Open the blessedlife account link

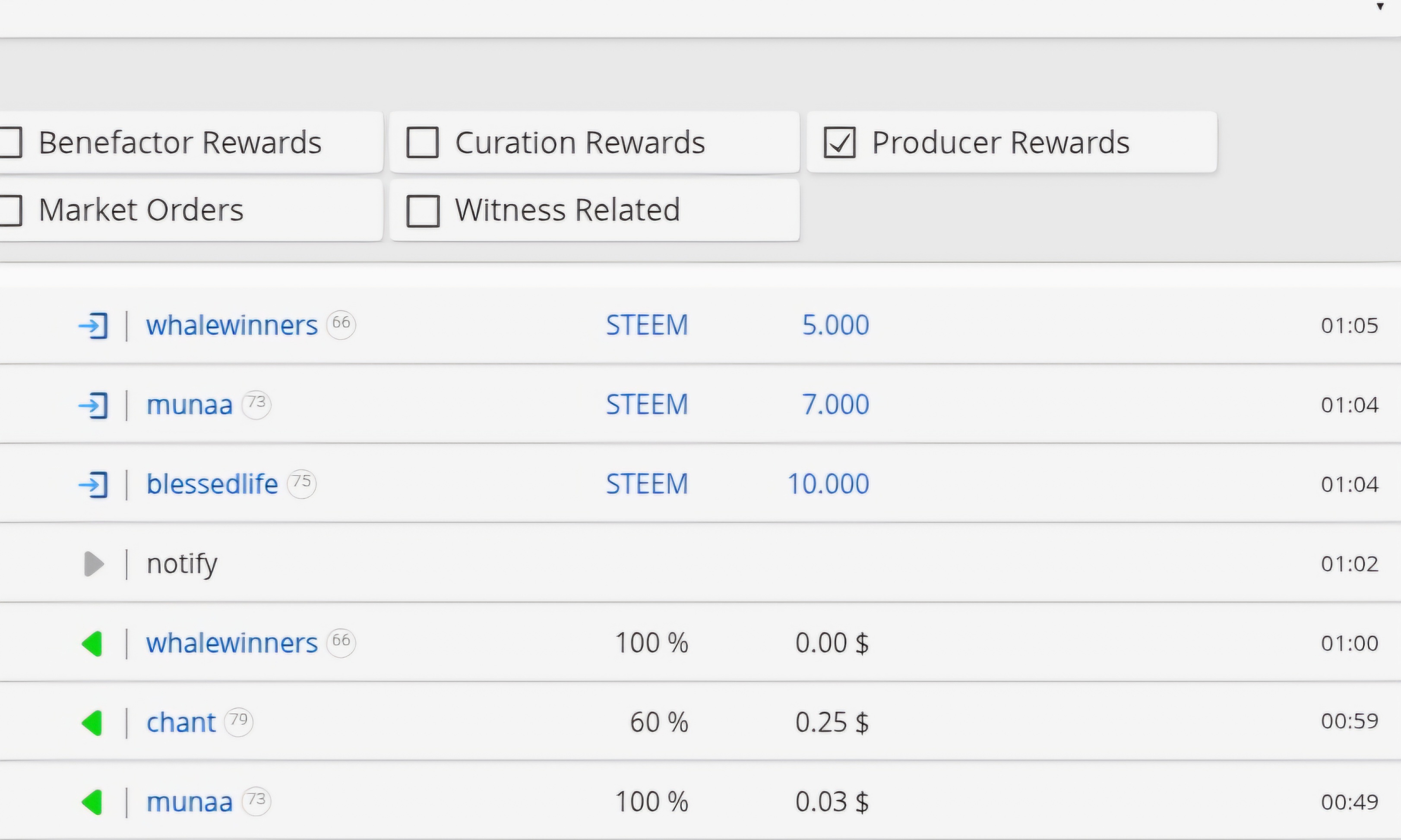pyautogui.click(x=212, y=484)
